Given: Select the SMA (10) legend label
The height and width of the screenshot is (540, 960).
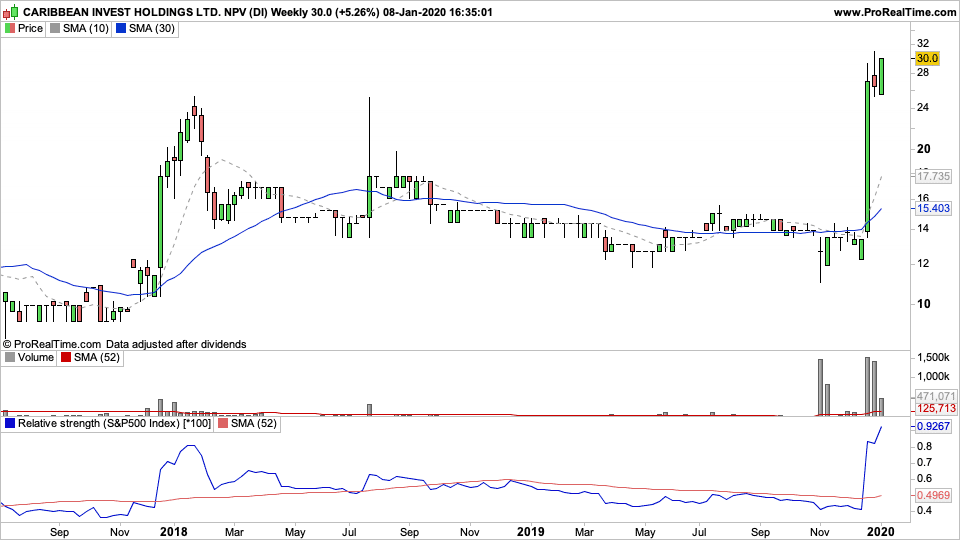Looking at the screenshot, I should click(86, 28).
